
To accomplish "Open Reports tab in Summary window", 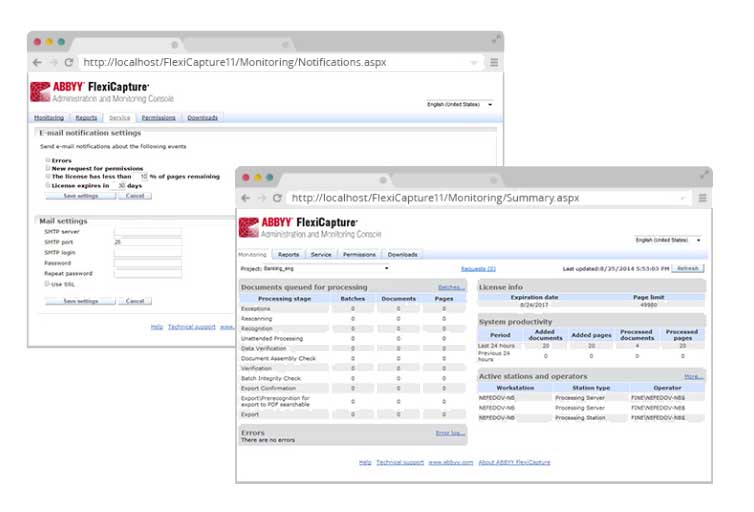I will [x=289, y=254].
